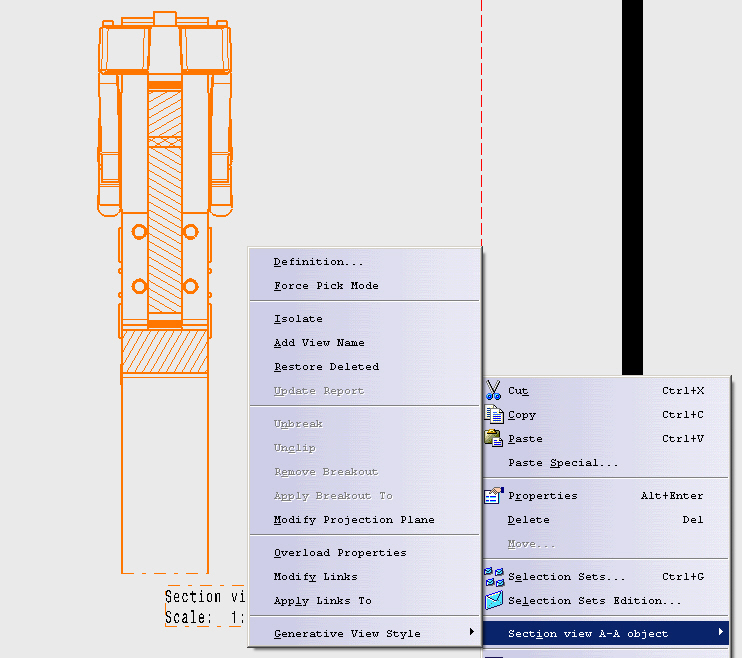This screenshot has height=658, width=742.
Task: Click the Copy pages icon
Action: [x=494, y=414]
